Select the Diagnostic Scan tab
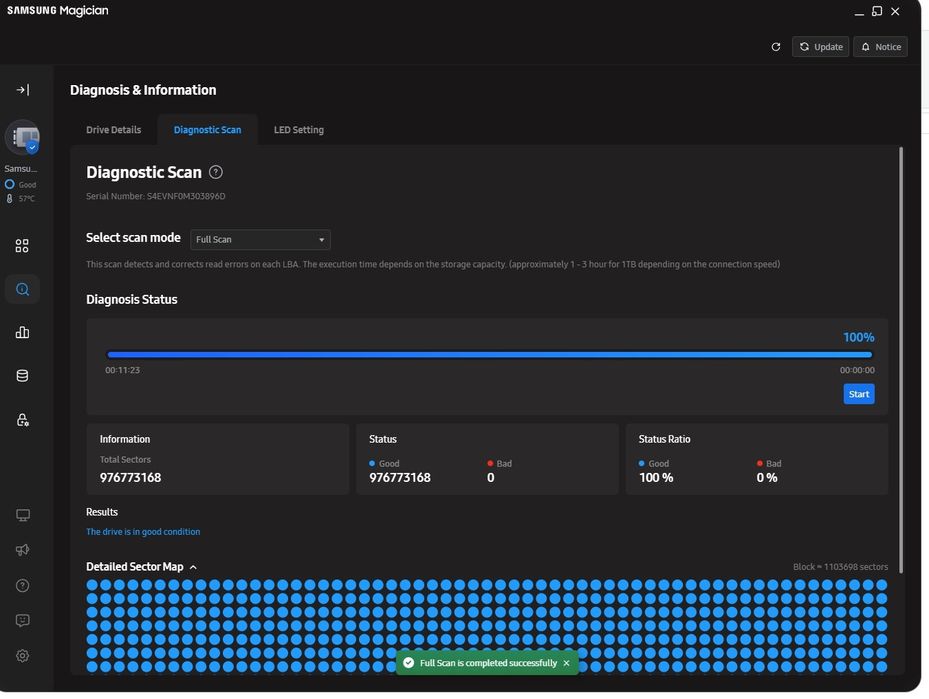 (x=207, y=130)
